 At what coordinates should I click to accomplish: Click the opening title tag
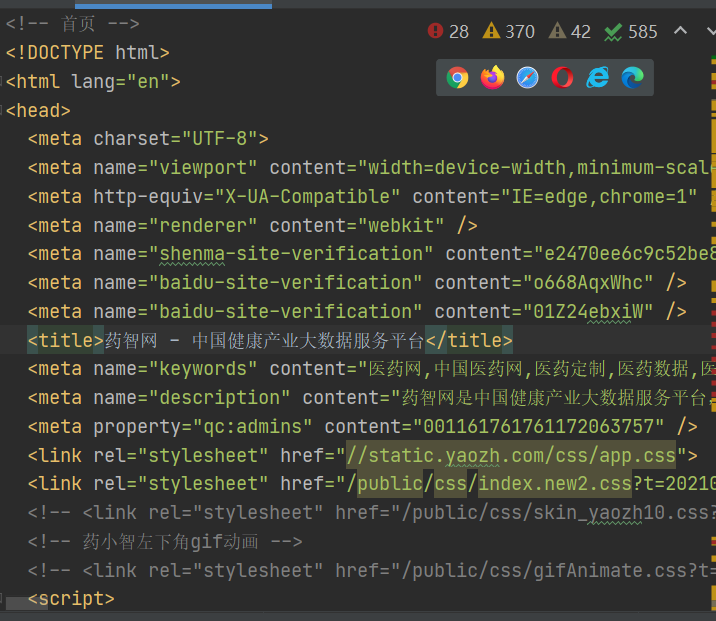(x=66, y=340)
